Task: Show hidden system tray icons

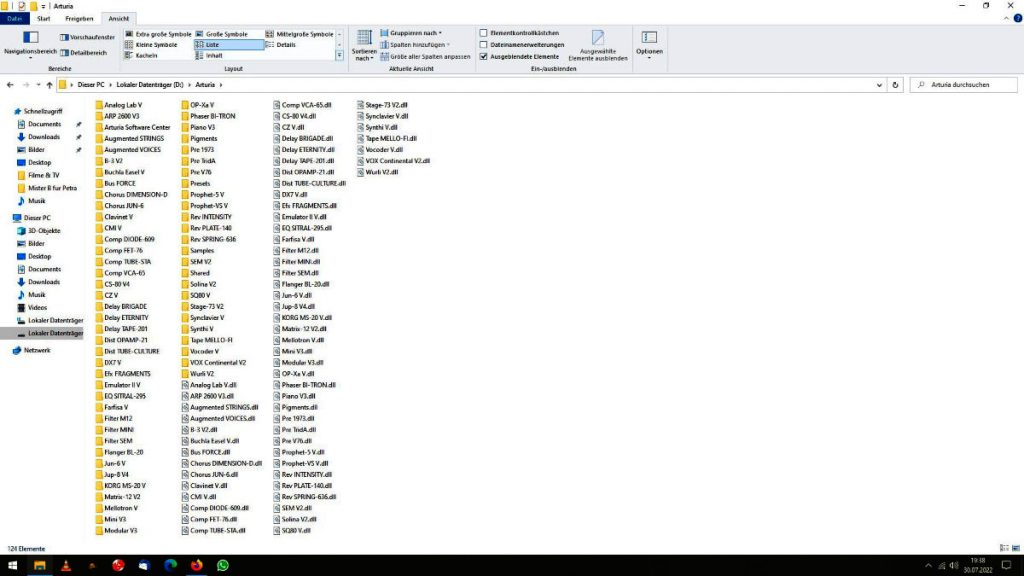Action: pyautogui.click(x=928, y=566)
